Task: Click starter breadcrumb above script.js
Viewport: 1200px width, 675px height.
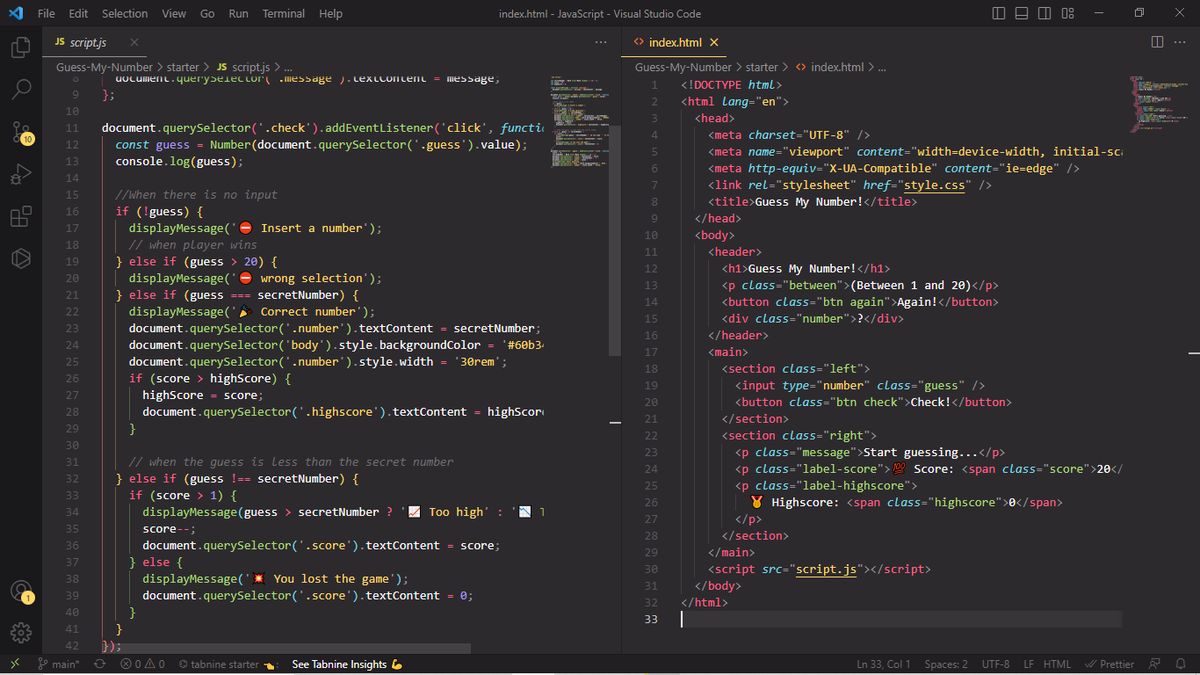Action: [183, 66]
